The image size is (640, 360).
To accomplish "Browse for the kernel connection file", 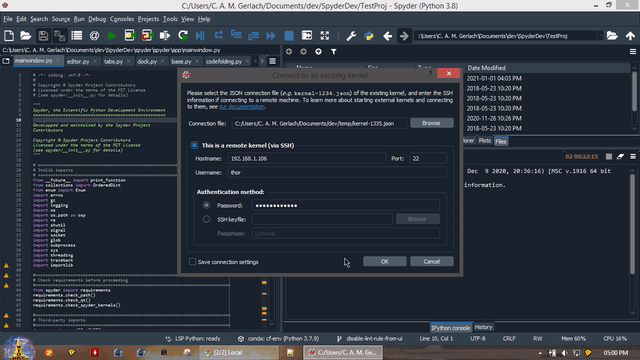I will pyautogui.click(x=431, y=123).
